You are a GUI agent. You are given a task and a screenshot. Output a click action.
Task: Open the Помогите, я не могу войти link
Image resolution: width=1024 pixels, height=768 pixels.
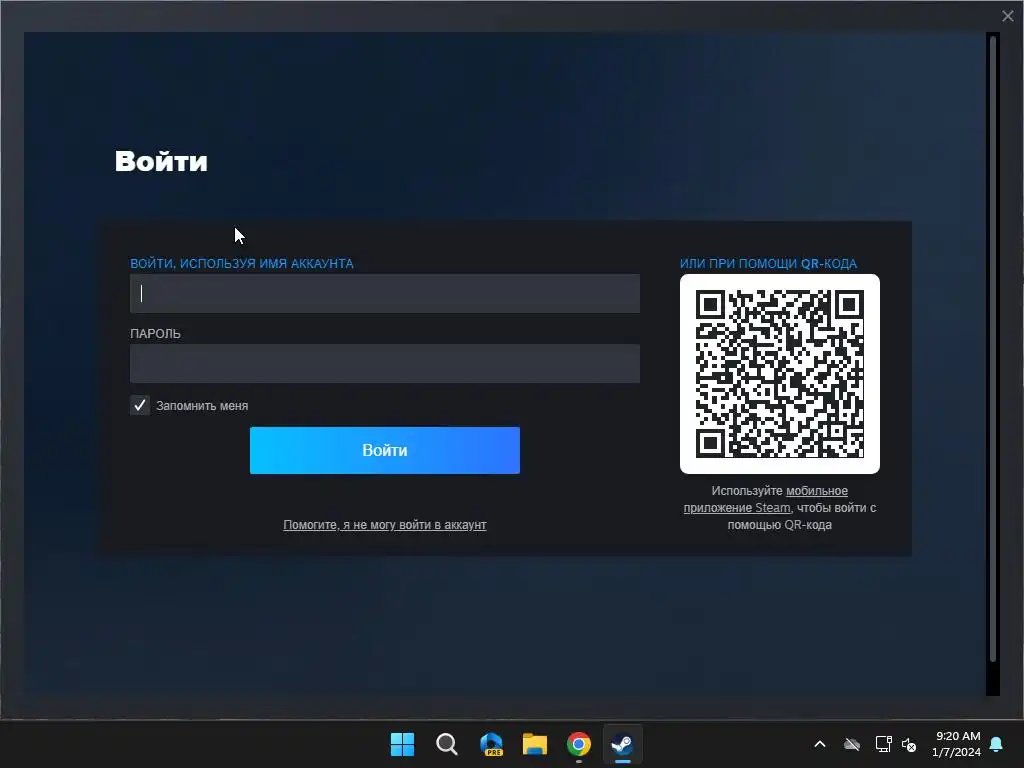click(385, 525)
